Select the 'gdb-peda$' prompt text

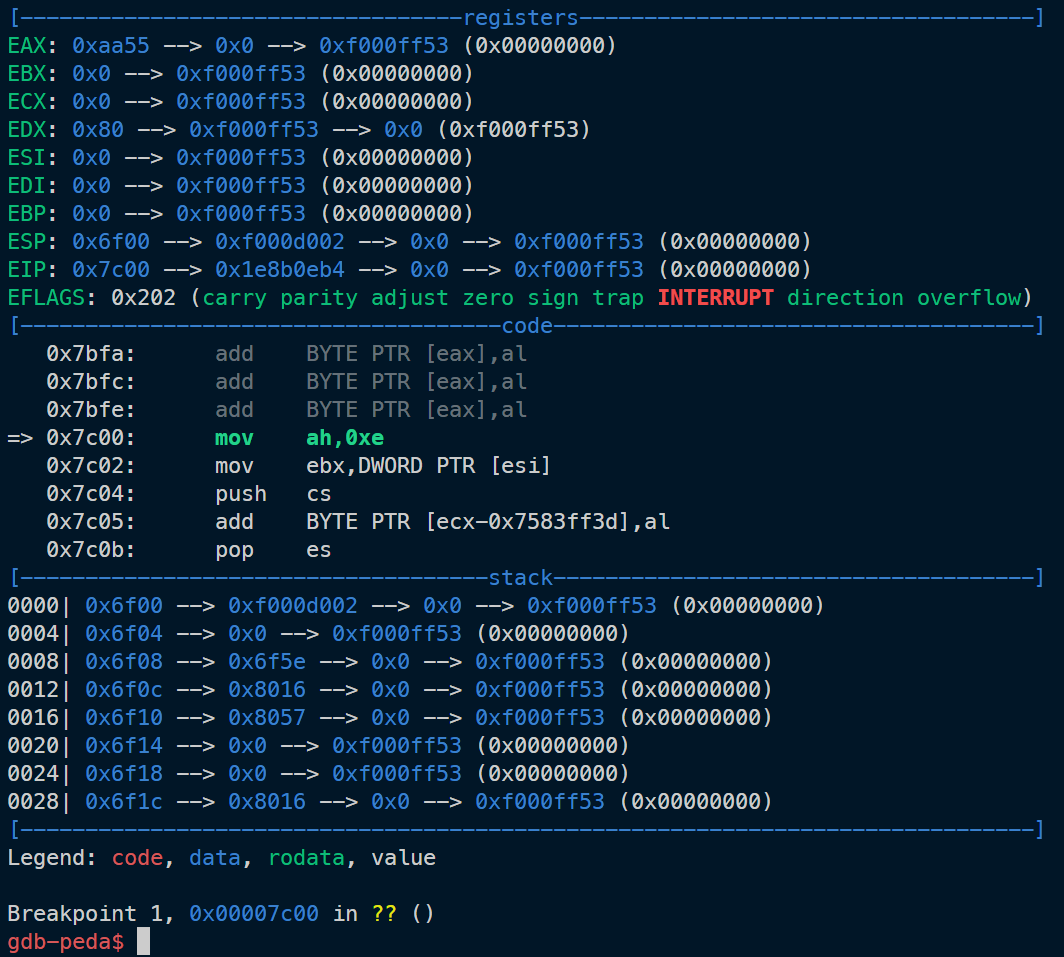tap(66, 941)
